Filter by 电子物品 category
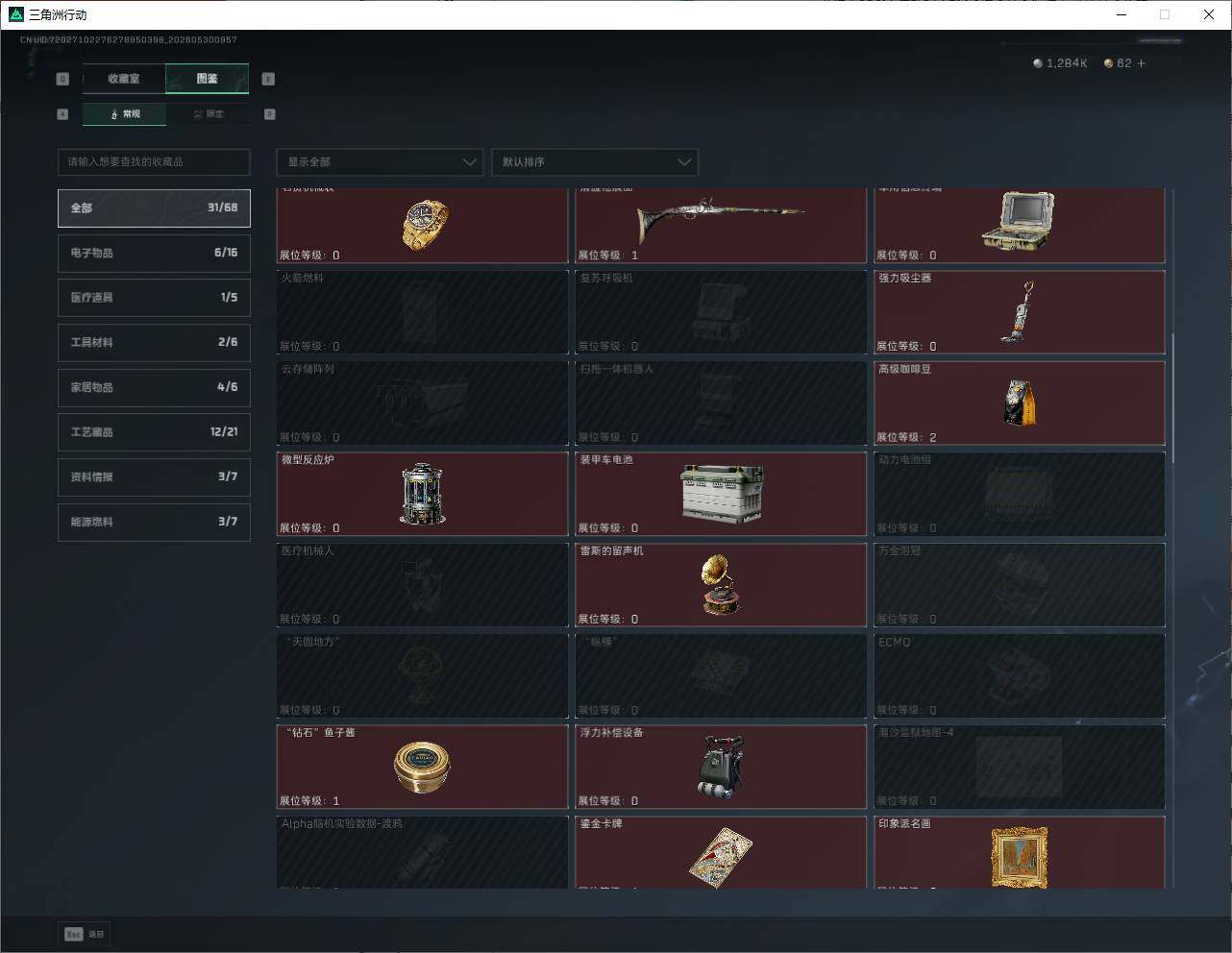1232x953 pixels. (154, 253)
